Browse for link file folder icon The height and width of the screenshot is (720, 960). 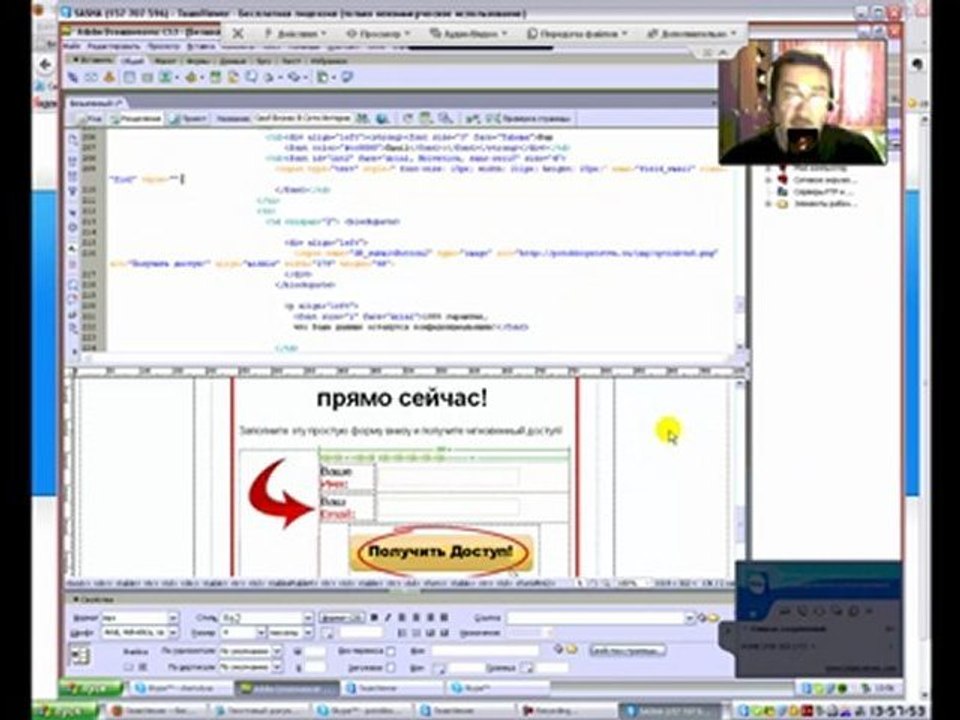point(714,618)
